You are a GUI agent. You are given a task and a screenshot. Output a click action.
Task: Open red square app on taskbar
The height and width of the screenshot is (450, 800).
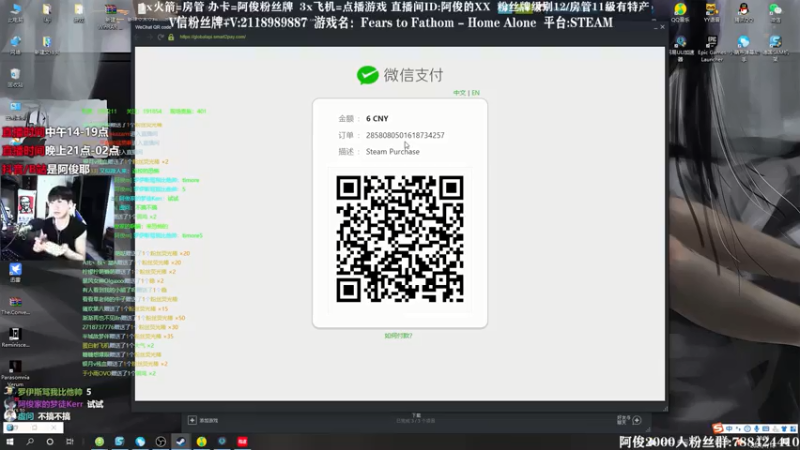tap(242, 441)
